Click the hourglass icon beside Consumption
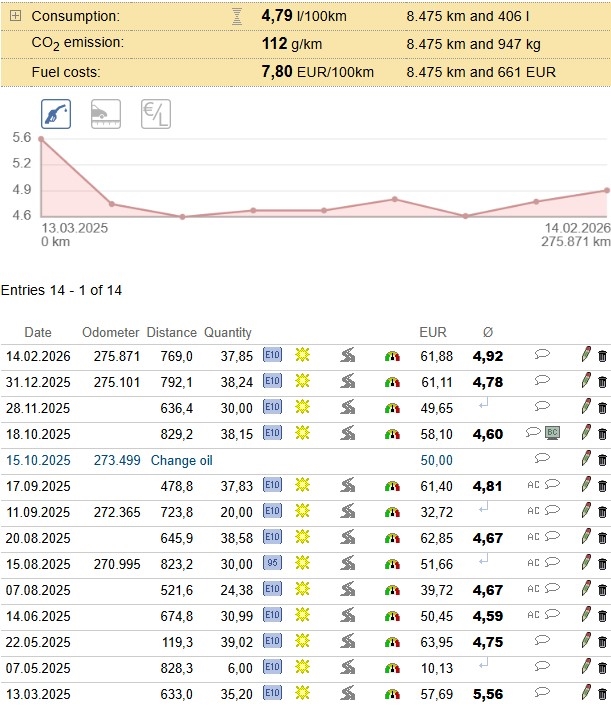This screenshot has height=708, width=611. pyautogui.click(x=236, y=17)
